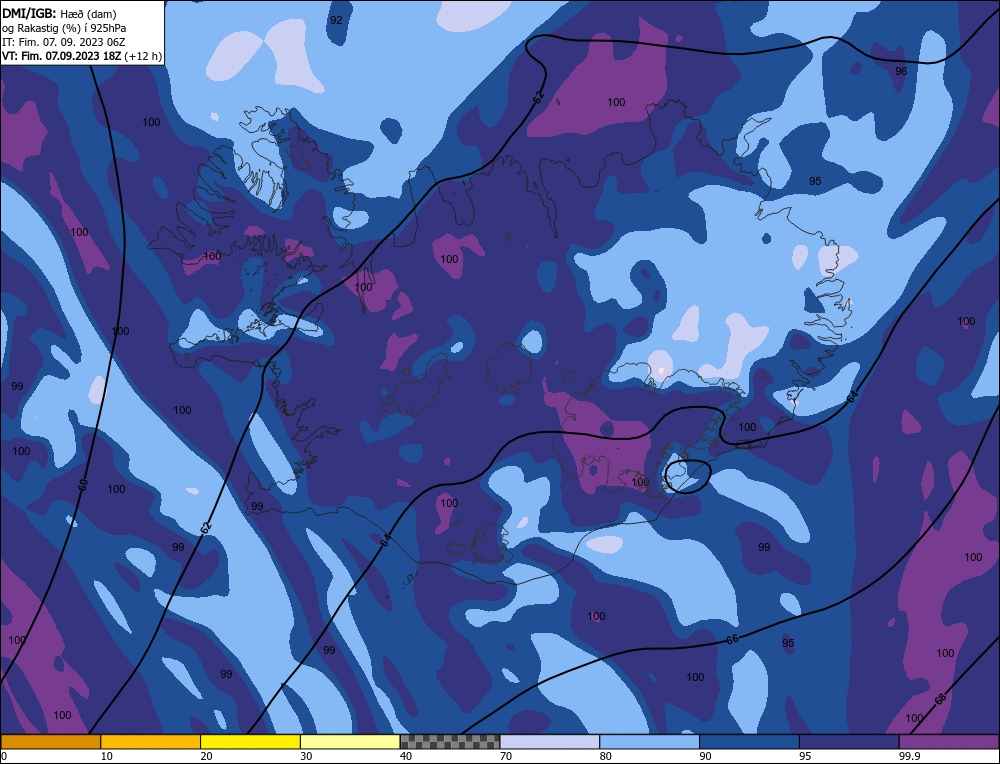The height and width of the screenshot is (764, 1000).
Task: Click the orange 10–20 legend swatch
Action: tap(151, 742)
